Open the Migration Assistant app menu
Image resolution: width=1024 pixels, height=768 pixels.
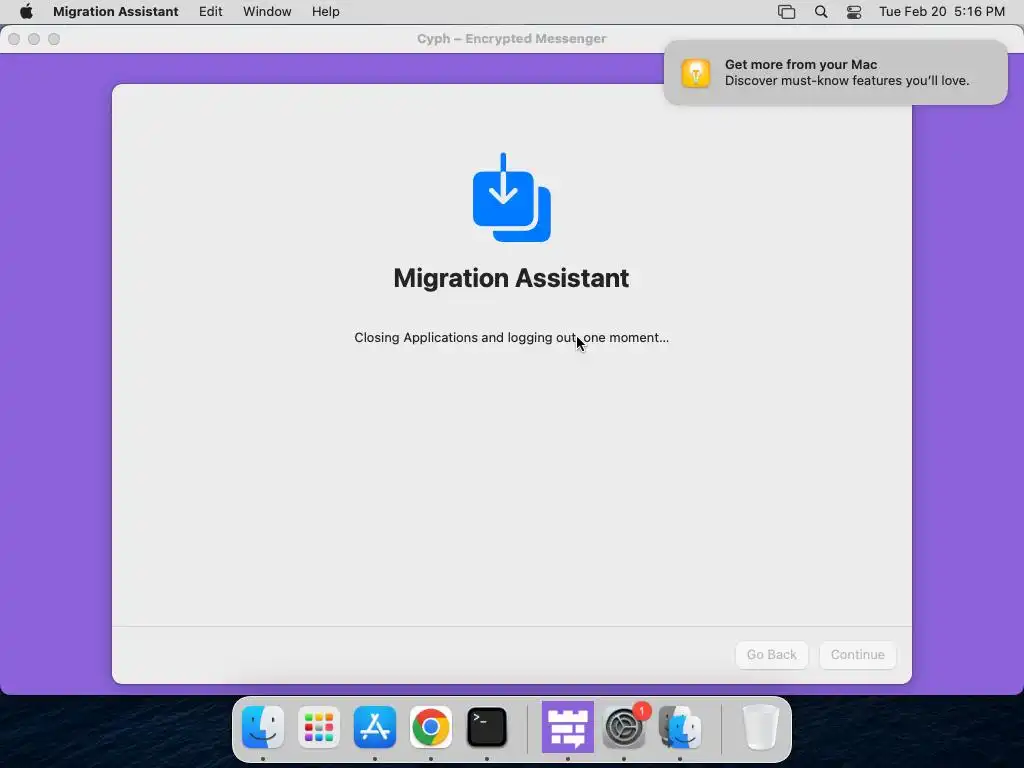pos(116,12)
